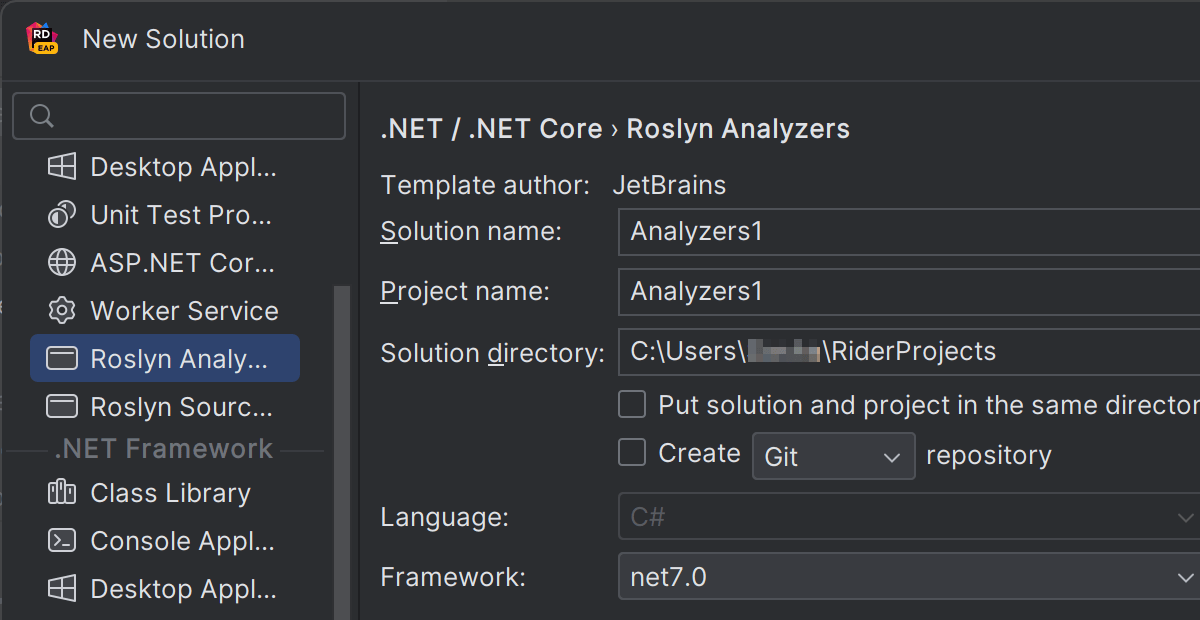Select the ASP.NET Core globe icon

pos(62,263)
